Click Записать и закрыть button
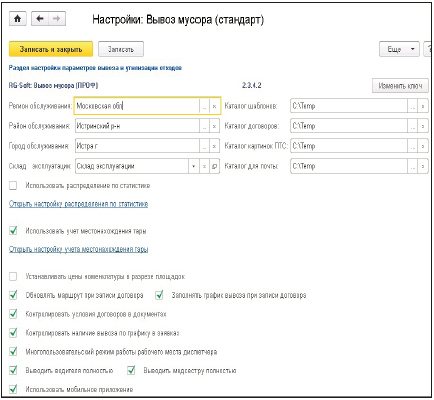The image size is (434, 400). [51, 49]
